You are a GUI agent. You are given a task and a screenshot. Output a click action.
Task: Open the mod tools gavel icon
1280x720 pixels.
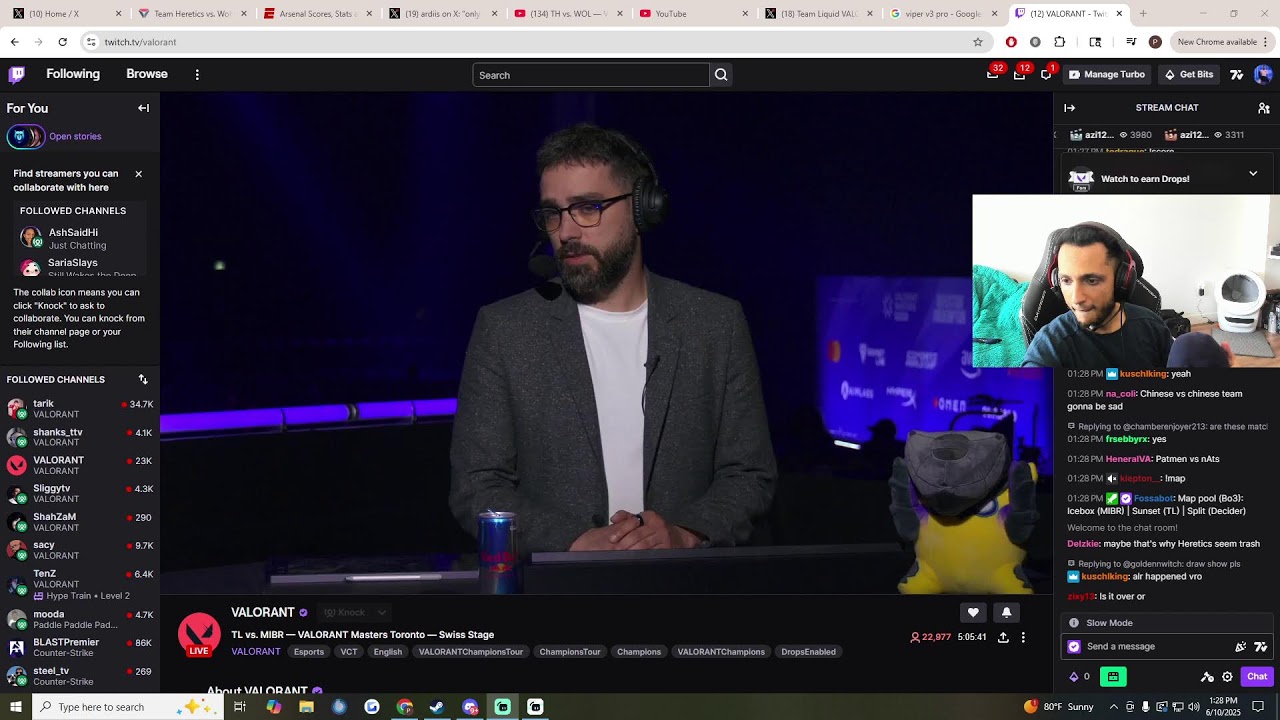1207,677
